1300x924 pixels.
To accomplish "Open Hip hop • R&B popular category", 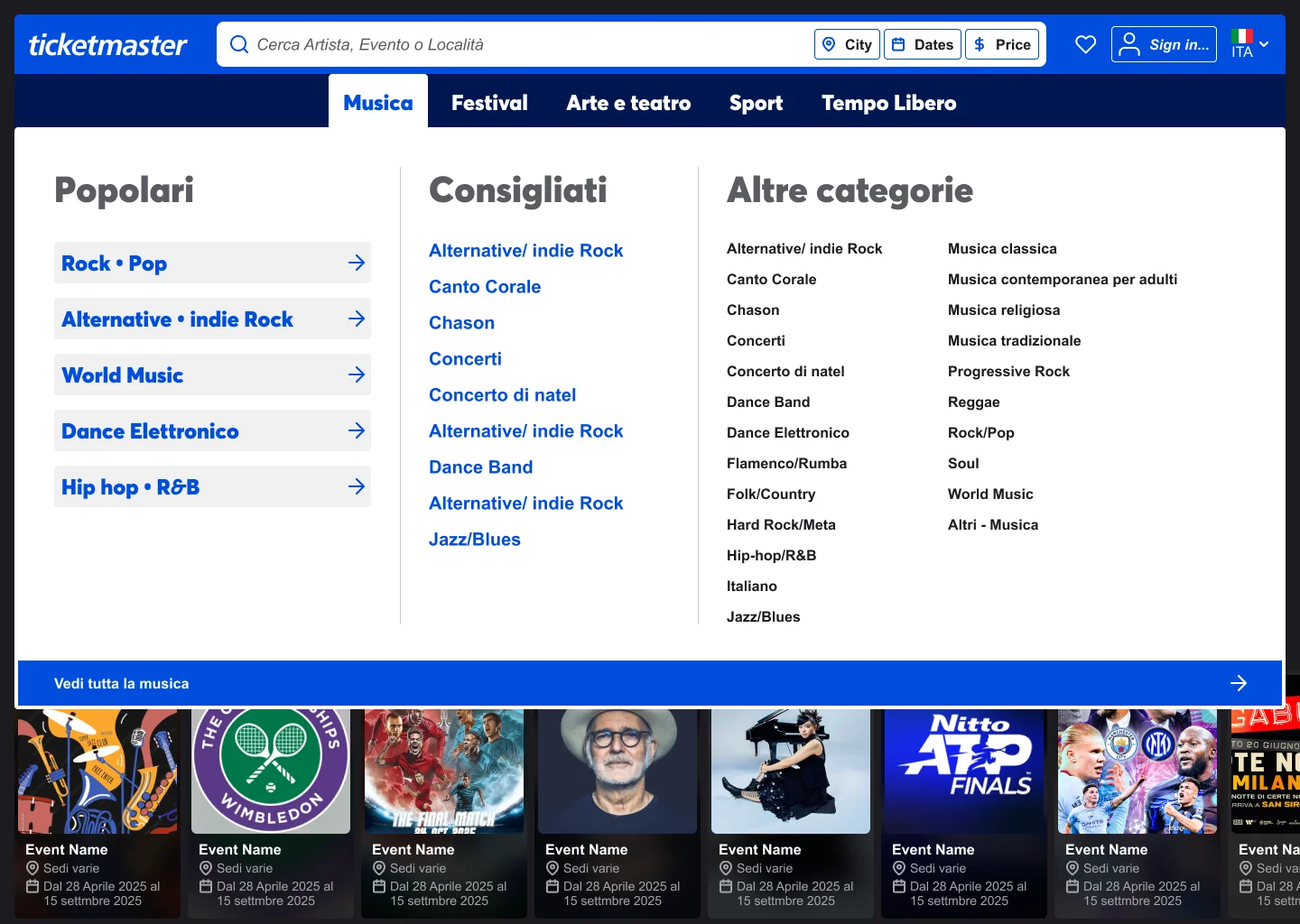I will (x=212, y=486).
